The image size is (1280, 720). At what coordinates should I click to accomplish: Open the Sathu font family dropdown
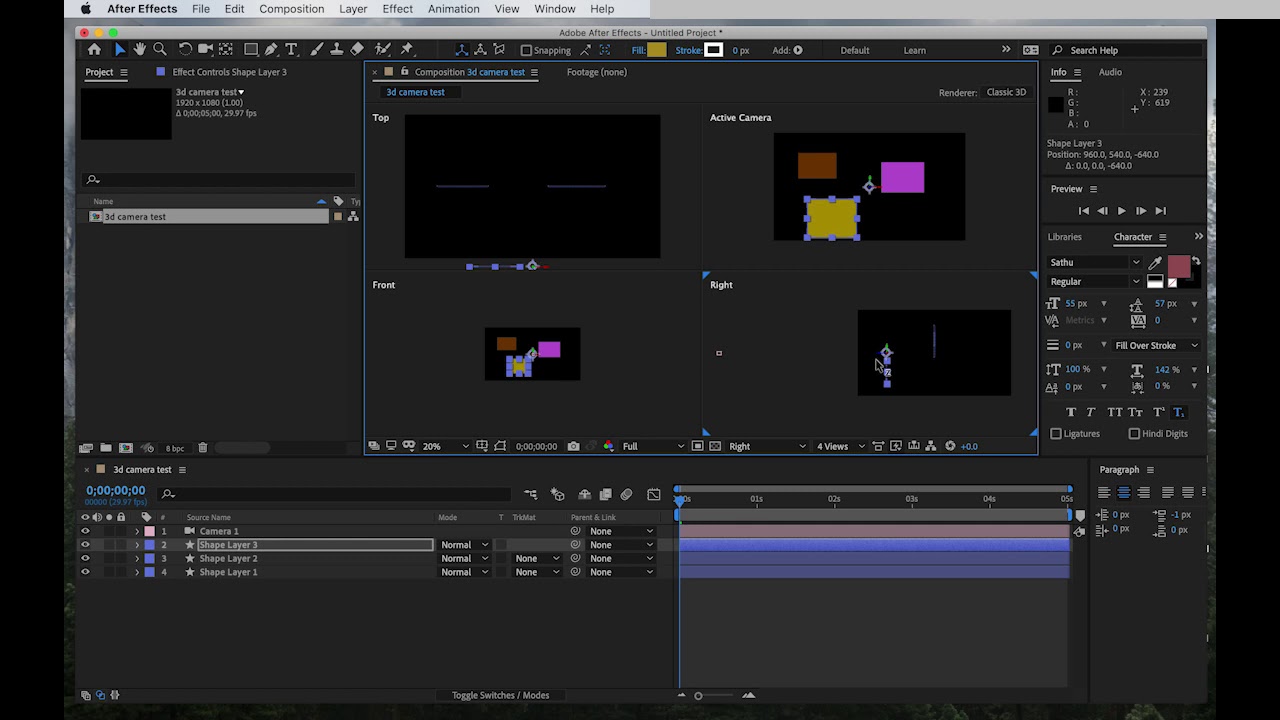[1094, 262]
